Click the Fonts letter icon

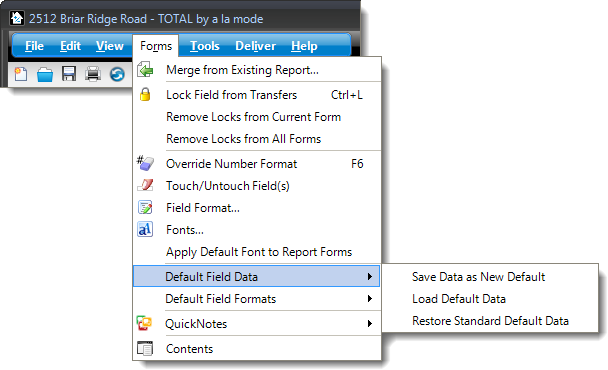coord(145,229)
